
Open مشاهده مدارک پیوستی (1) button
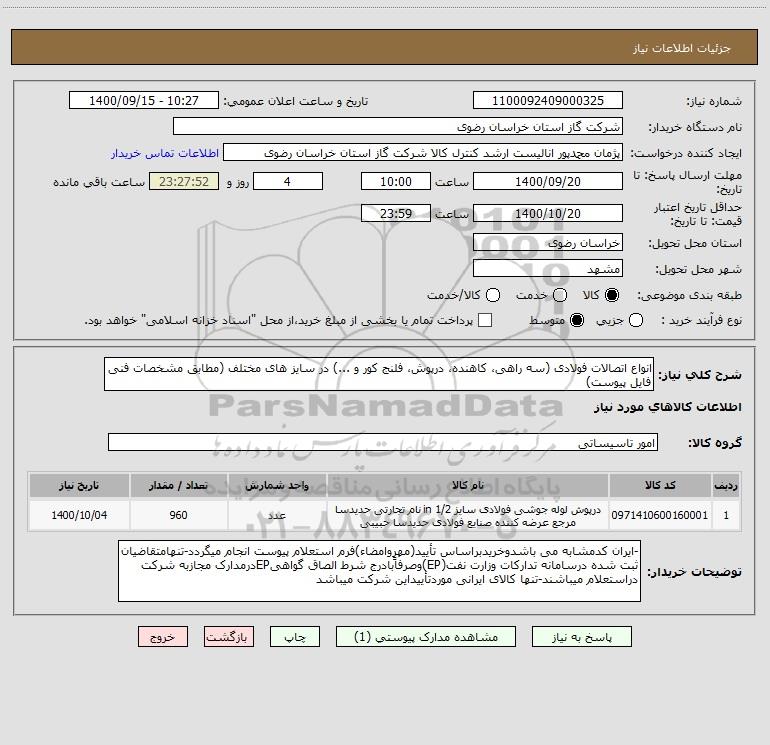click(x=426, y=637)
